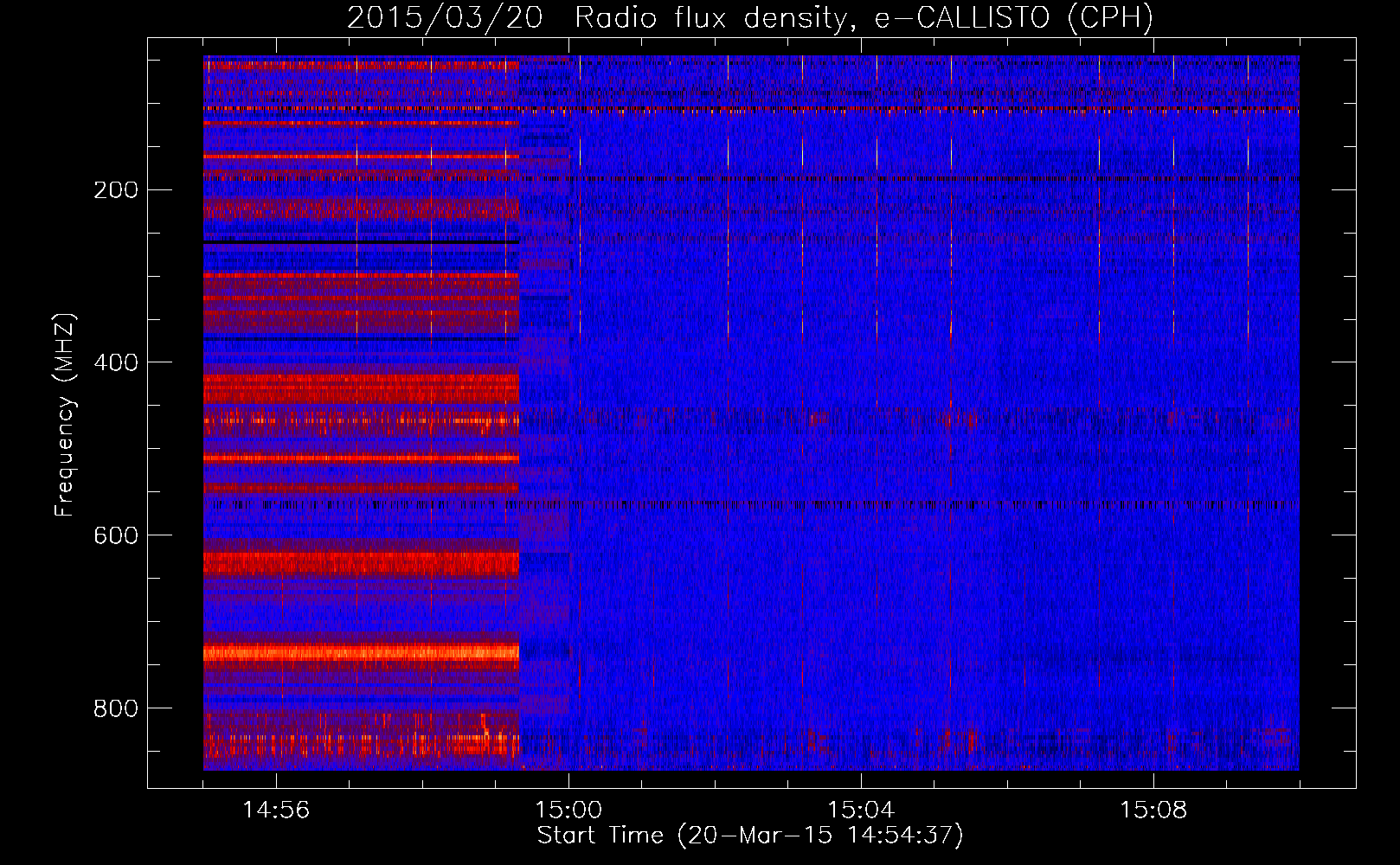Click the plot title 'Radio flux density, e-CALLISTO (CPH)'

tap(864, 18)
